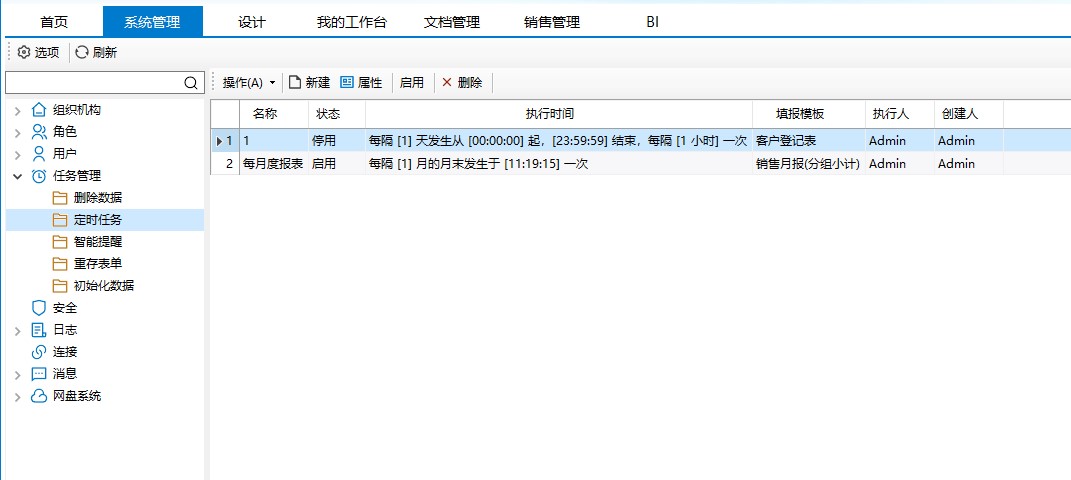Switch to the 我的工作台 tab

(x=351, y=22)
